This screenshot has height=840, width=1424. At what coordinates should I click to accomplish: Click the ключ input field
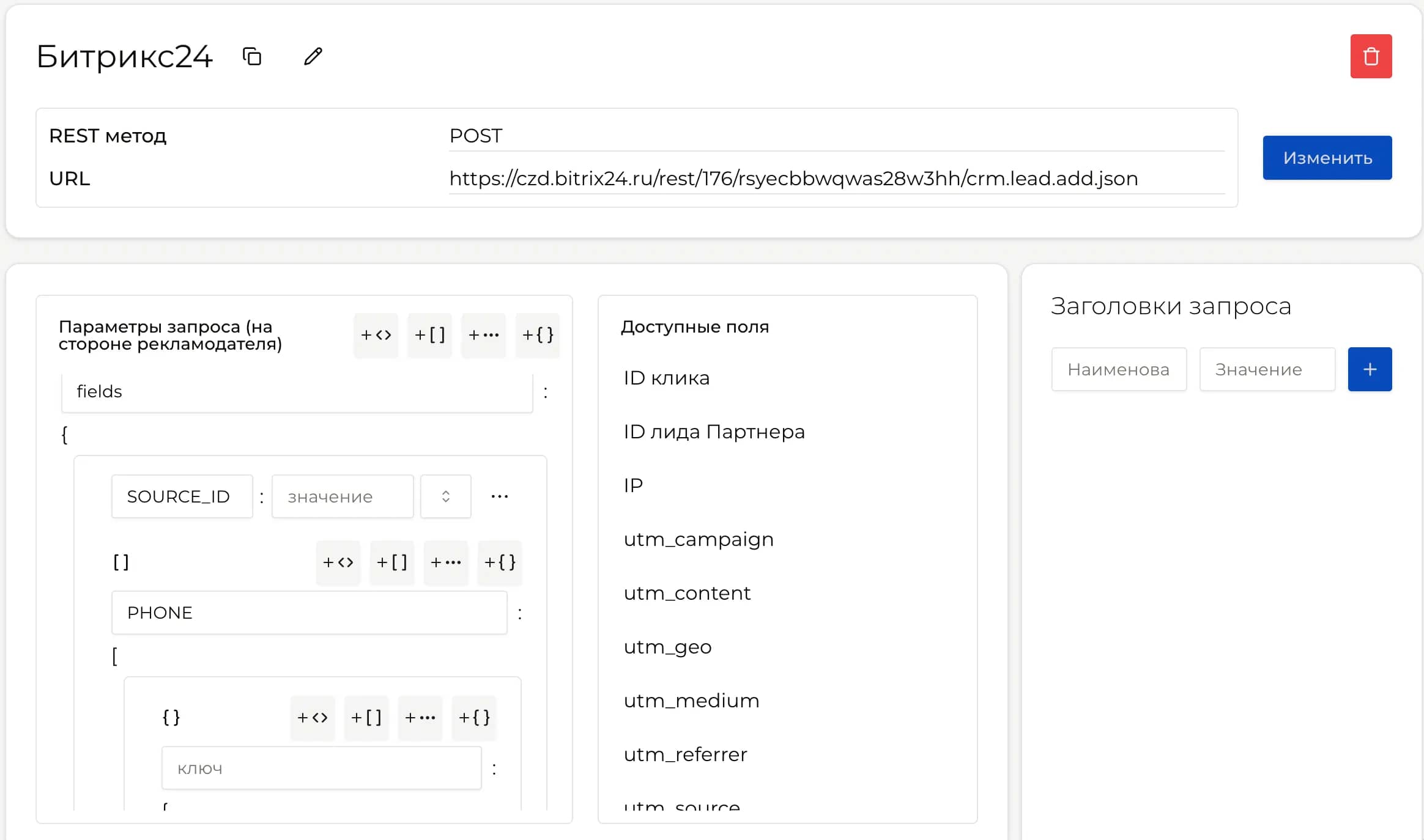click(321, 767)
